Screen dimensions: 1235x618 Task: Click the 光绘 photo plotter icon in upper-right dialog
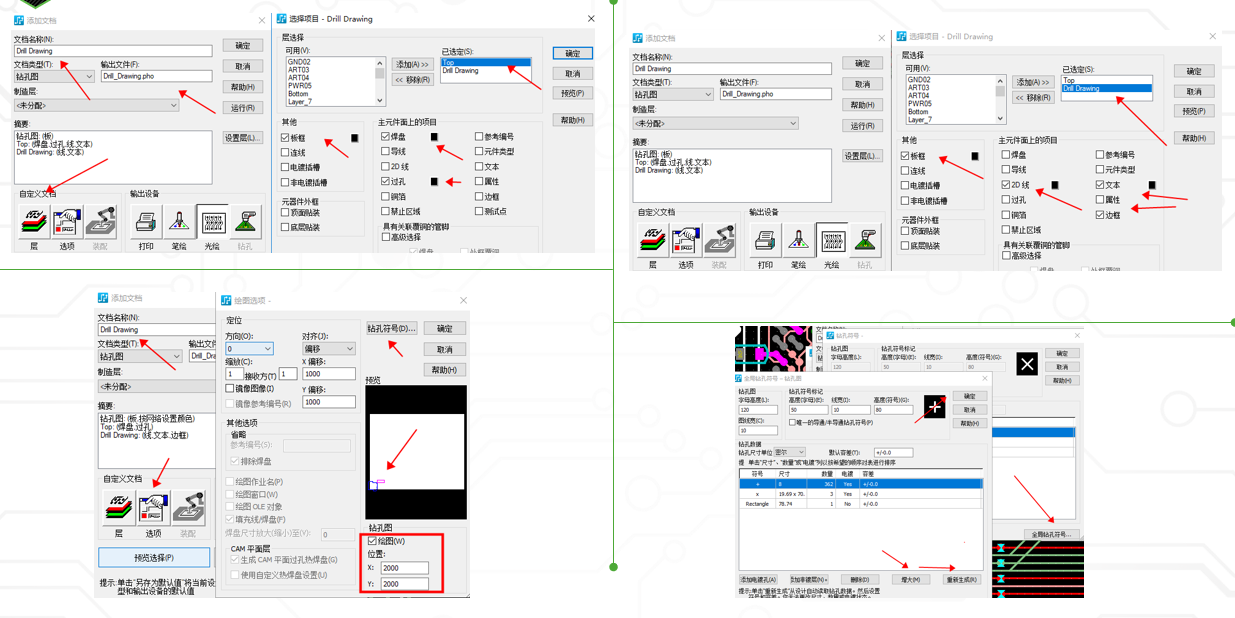coord(831,239)
